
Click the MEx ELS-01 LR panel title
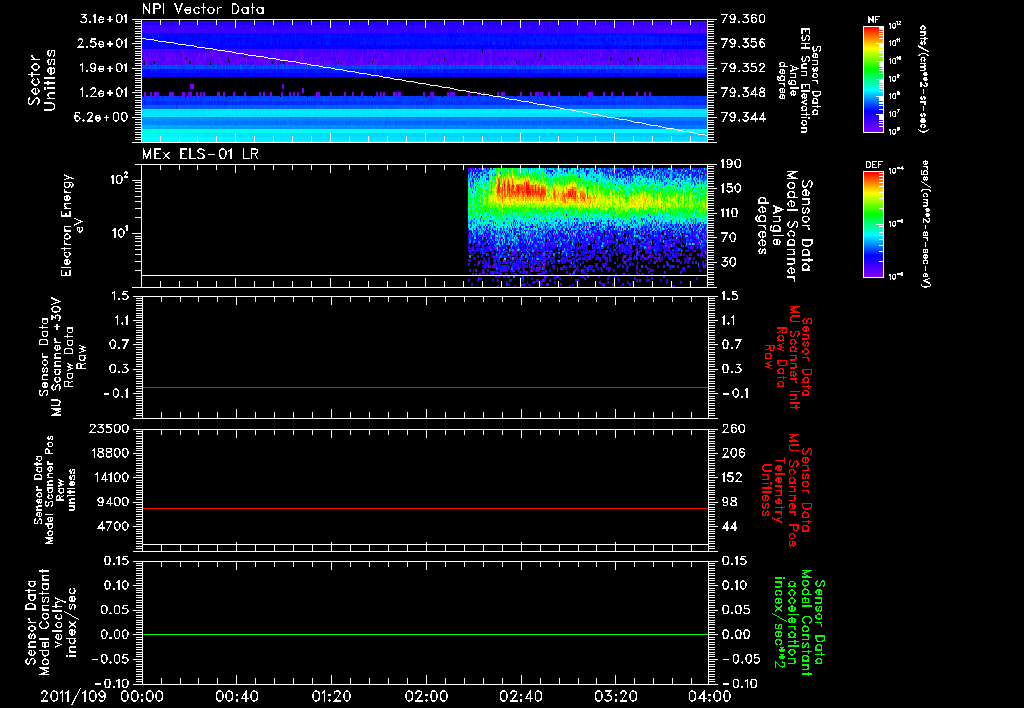click(198, 153)
